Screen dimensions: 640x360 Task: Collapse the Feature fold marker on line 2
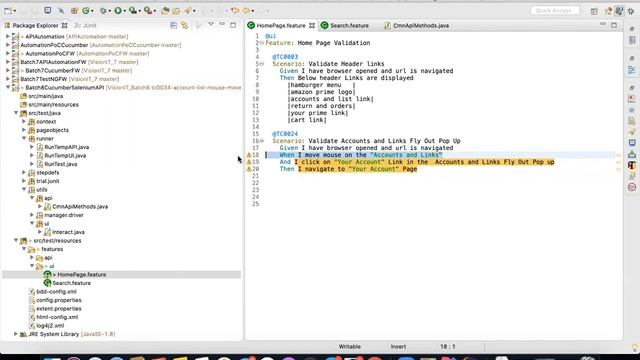(x=262, y=43)
